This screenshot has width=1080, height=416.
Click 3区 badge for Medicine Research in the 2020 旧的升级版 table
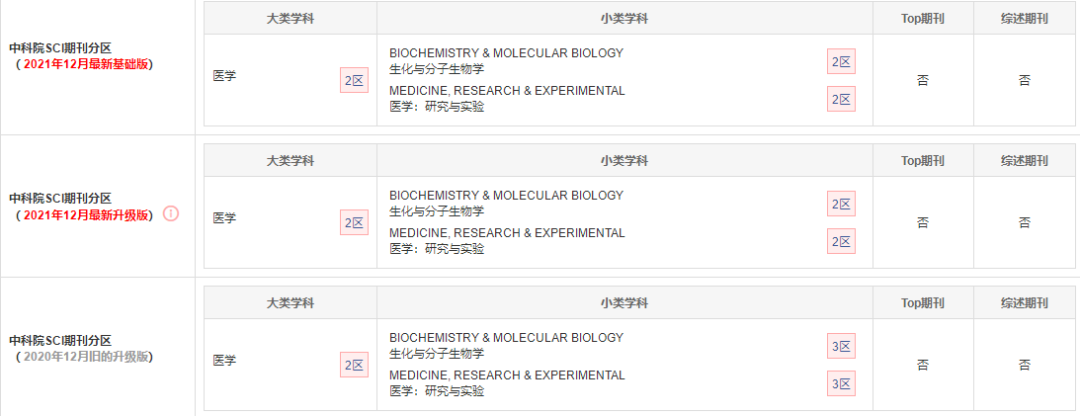pyautogui.click(x=841, y=384)
